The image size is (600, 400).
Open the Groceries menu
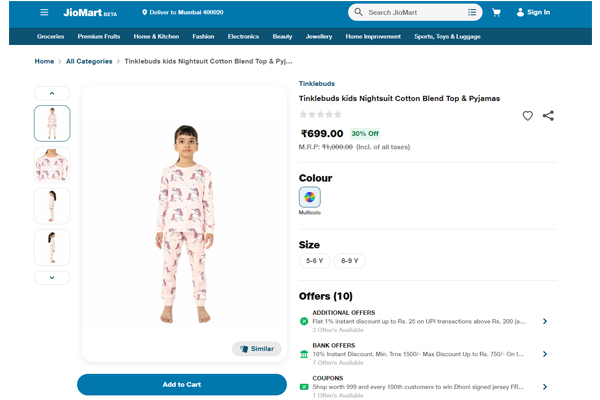(x=50, y=36)
